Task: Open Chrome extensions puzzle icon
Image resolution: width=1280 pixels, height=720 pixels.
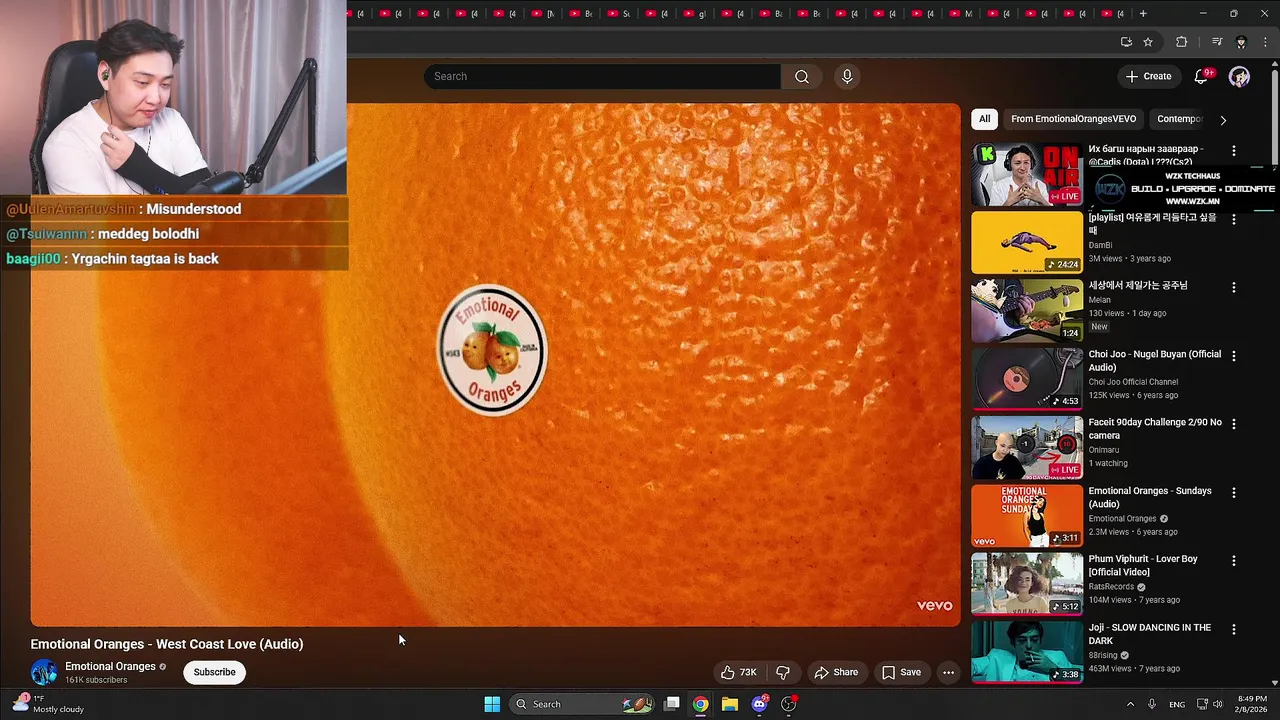Action: [1182, 42]
